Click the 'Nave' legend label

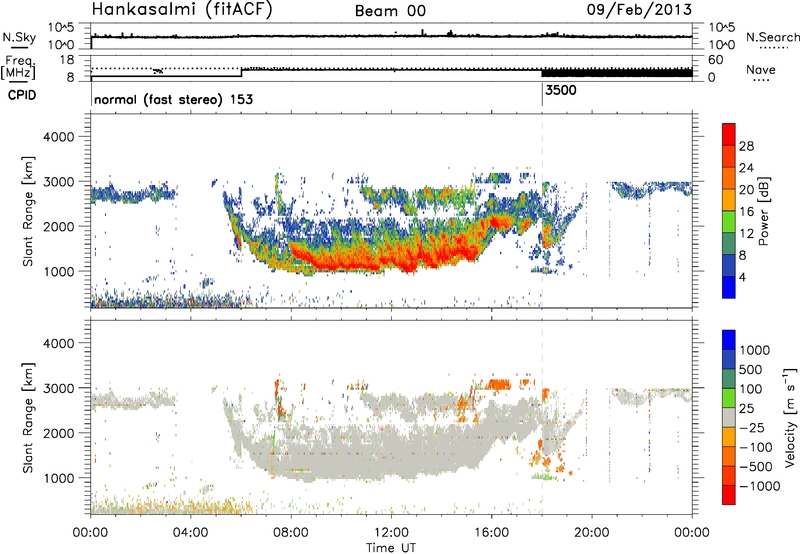(761, 70)
